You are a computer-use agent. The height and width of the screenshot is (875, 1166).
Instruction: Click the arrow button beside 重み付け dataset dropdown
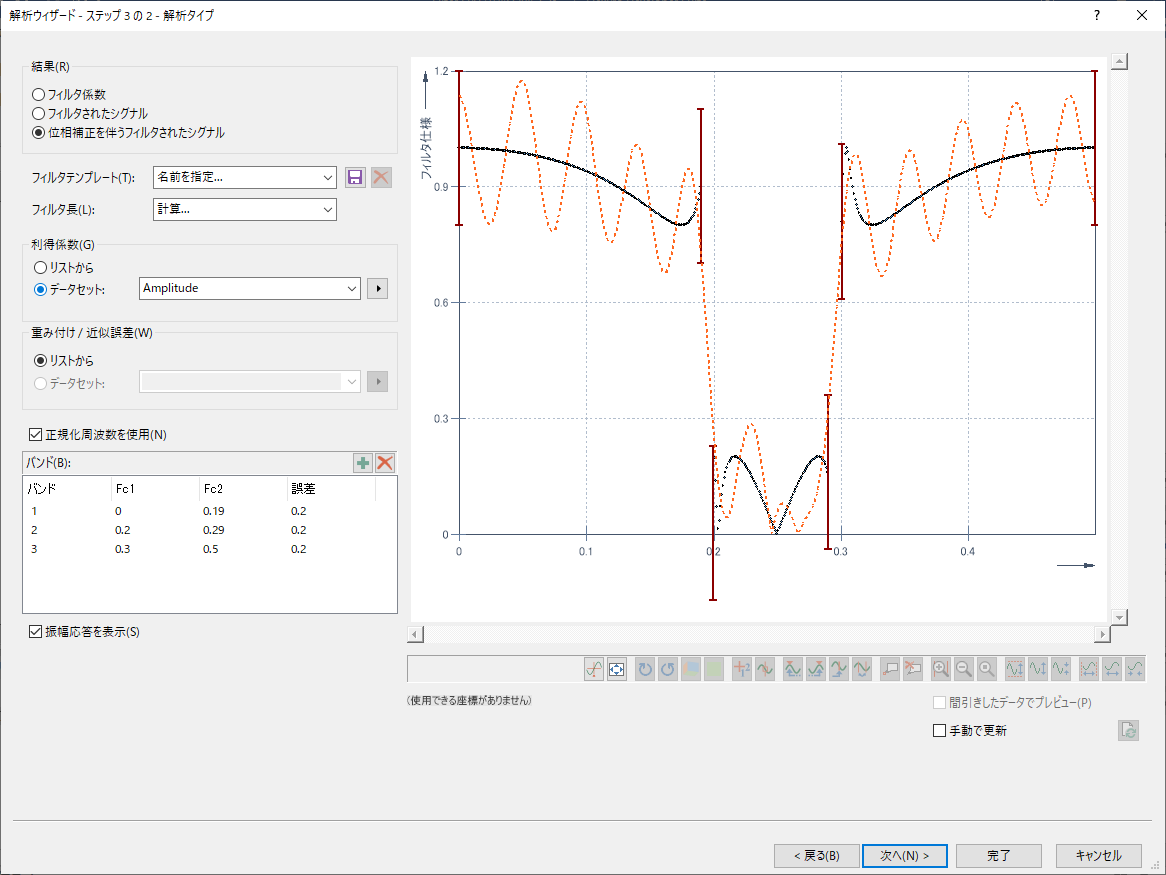(378, 382)
